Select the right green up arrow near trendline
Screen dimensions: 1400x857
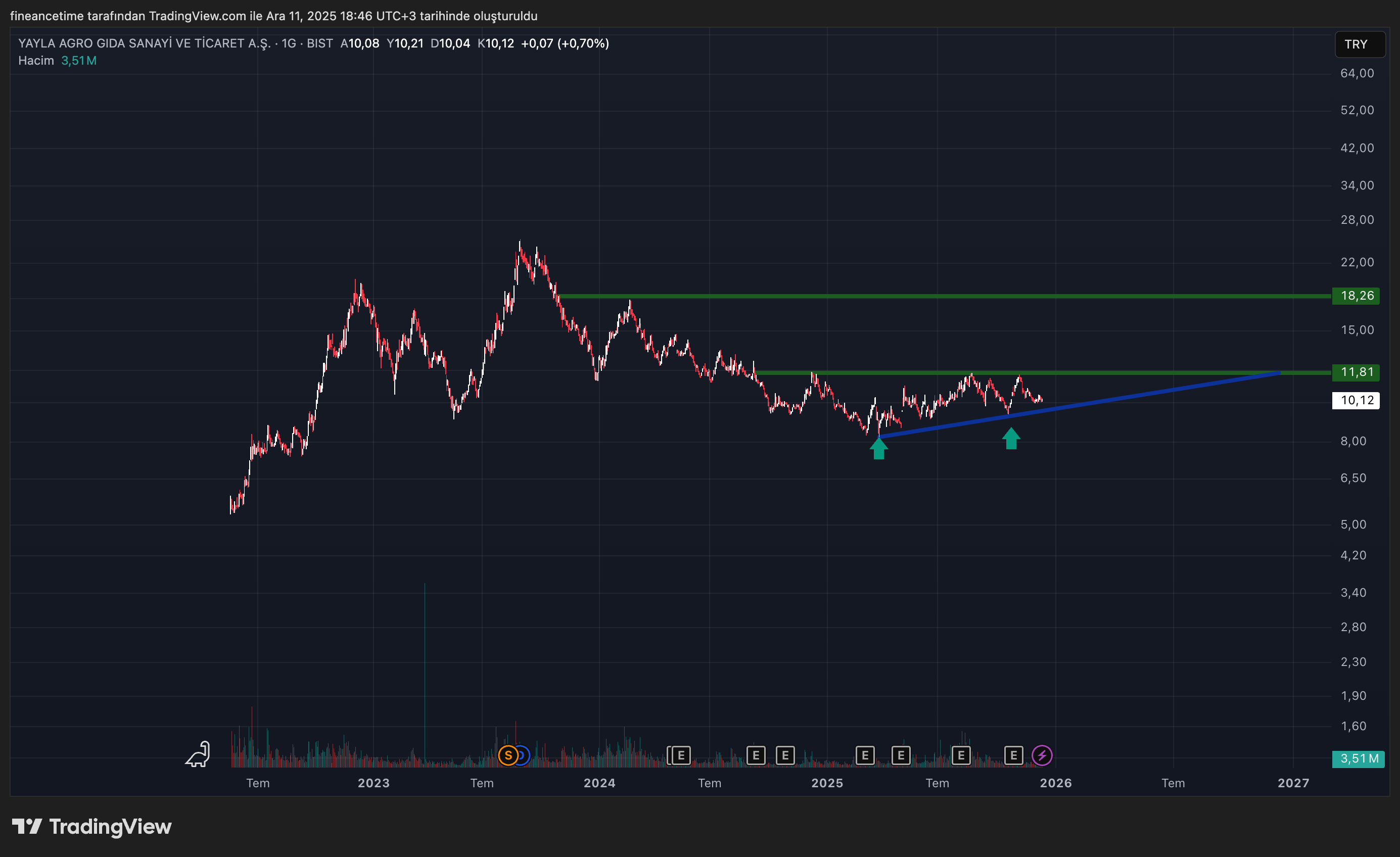tap(1011, 439)
